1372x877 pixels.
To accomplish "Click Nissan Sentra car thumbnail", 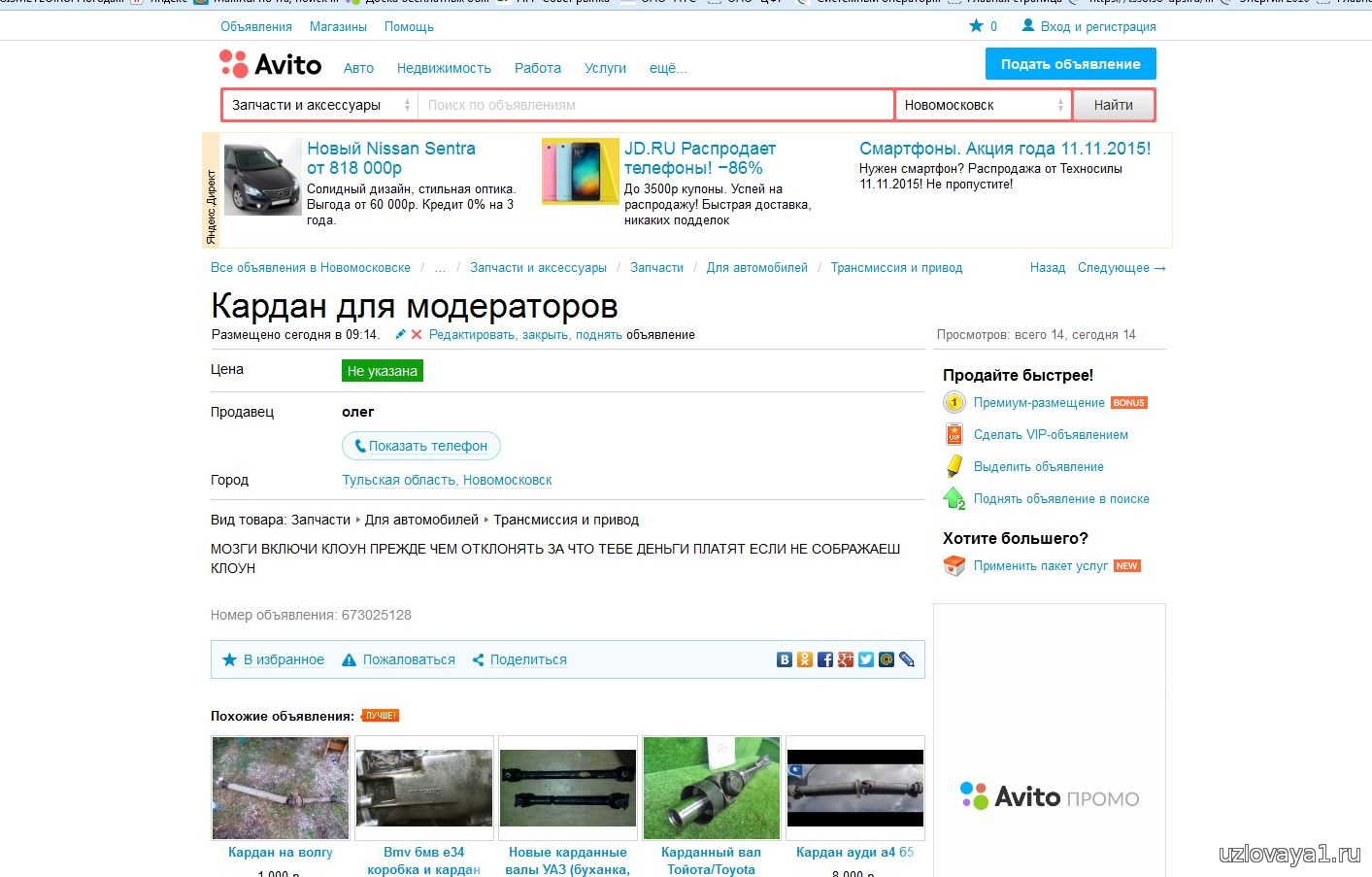I will coord(263,177).
